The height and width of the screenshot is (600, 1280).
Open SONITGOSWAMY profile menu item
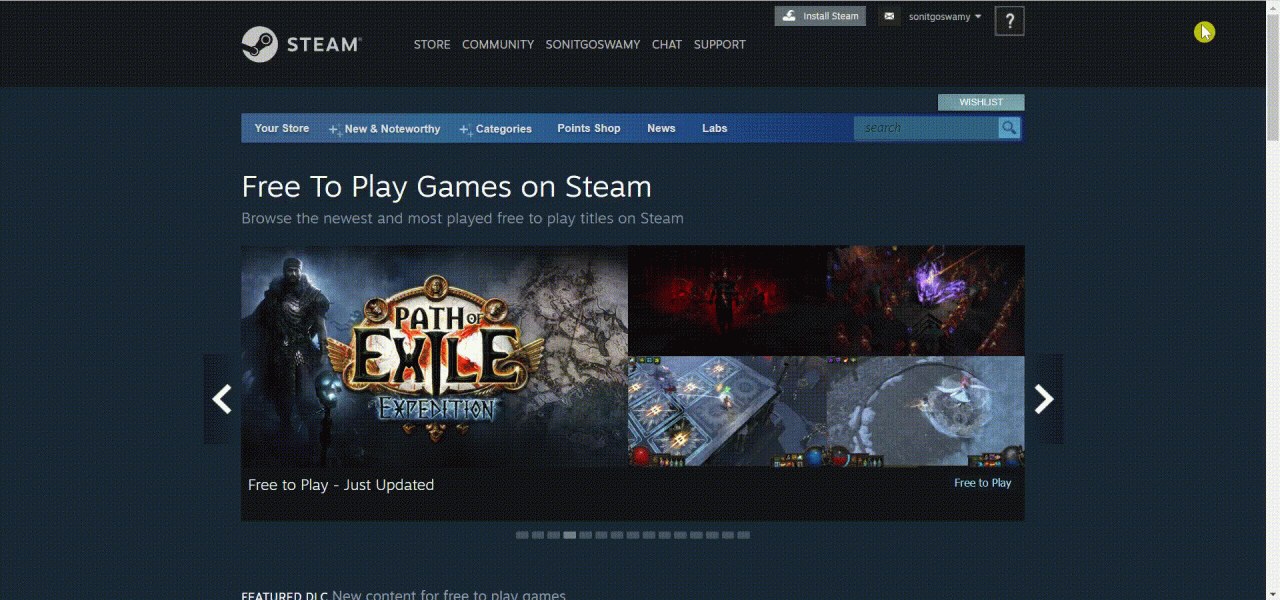[x=593, y=44]
